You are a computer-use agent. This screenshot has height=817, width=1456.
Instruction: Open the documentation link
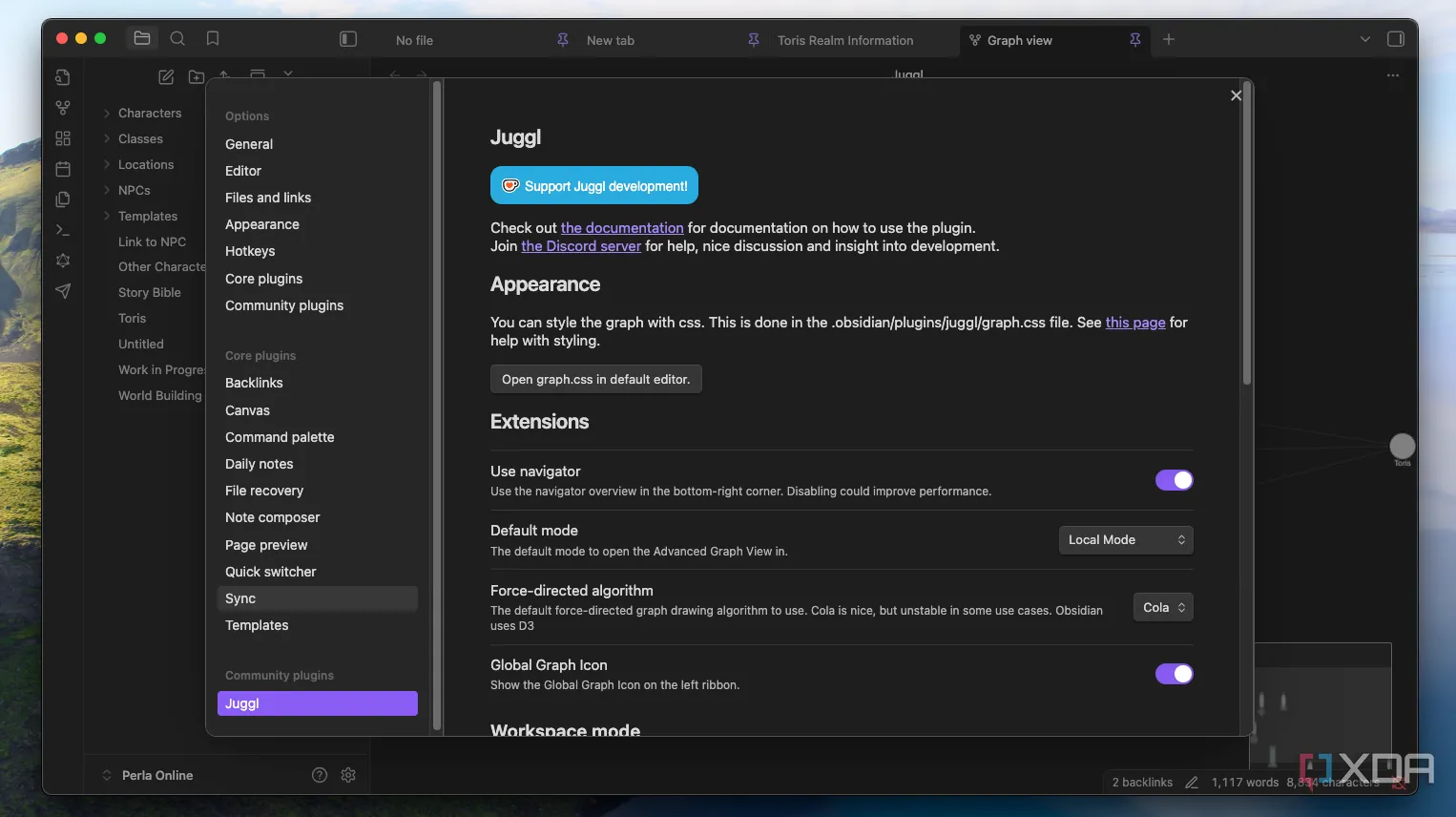(622, 228)
